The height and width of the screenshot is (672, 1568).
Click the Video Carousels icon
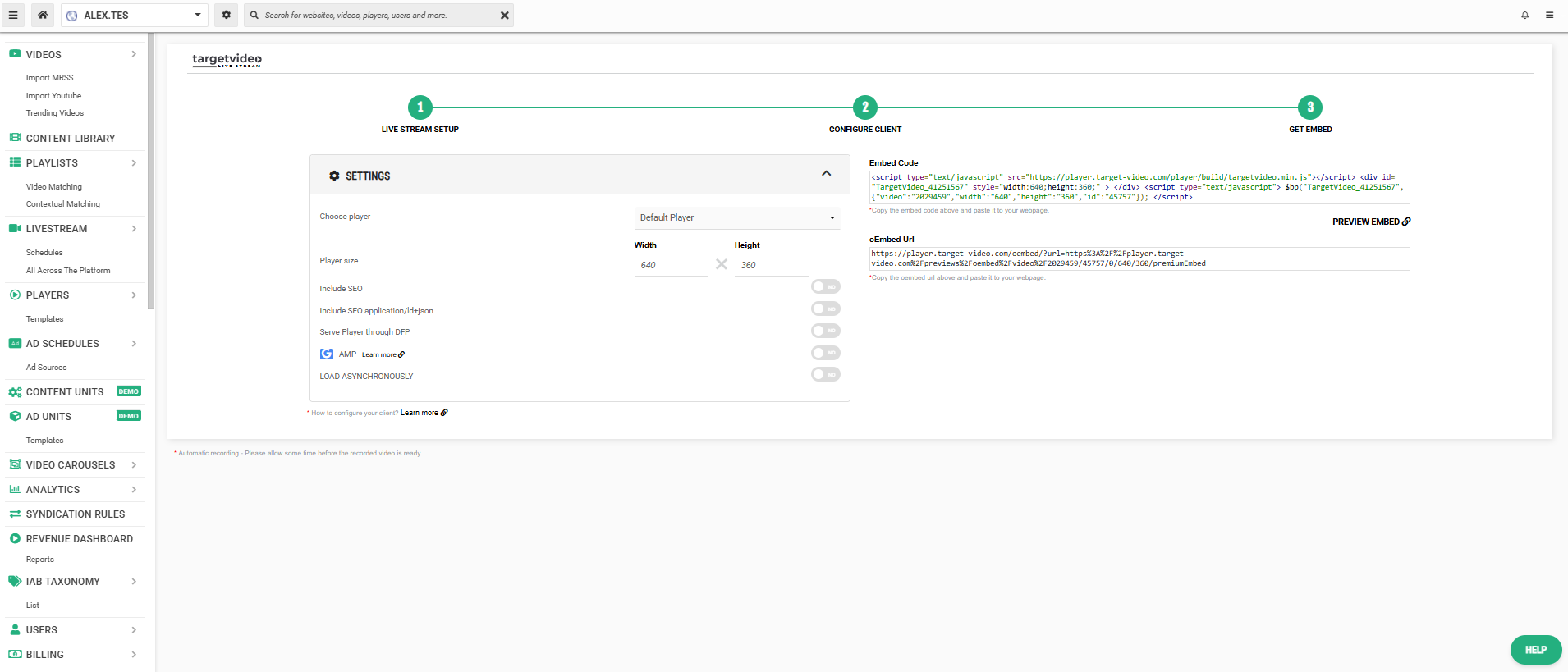point(15,464)
